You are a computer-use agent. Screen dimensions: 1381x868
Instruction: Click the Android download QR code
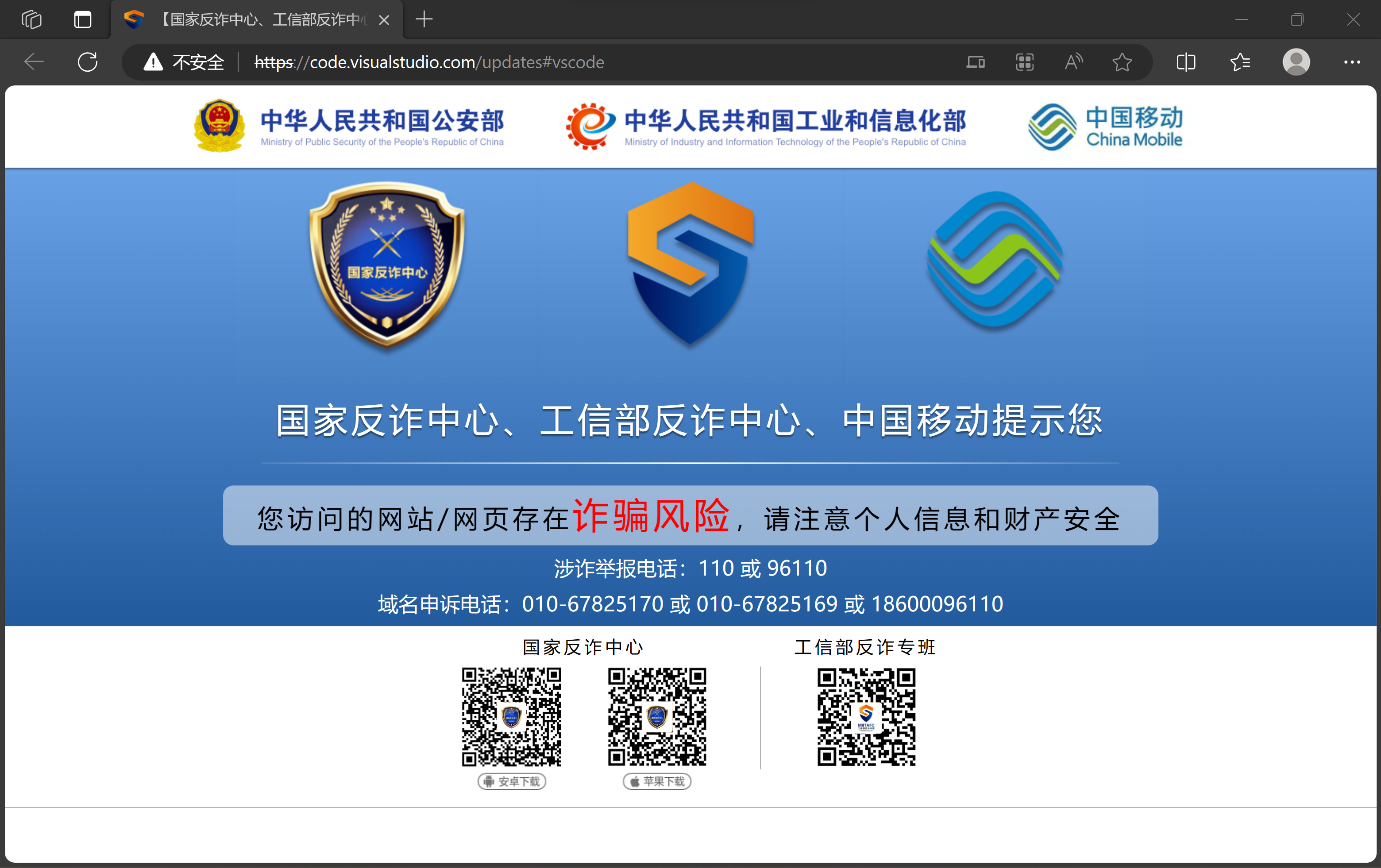pyautogui.click(x=512, y=717)
